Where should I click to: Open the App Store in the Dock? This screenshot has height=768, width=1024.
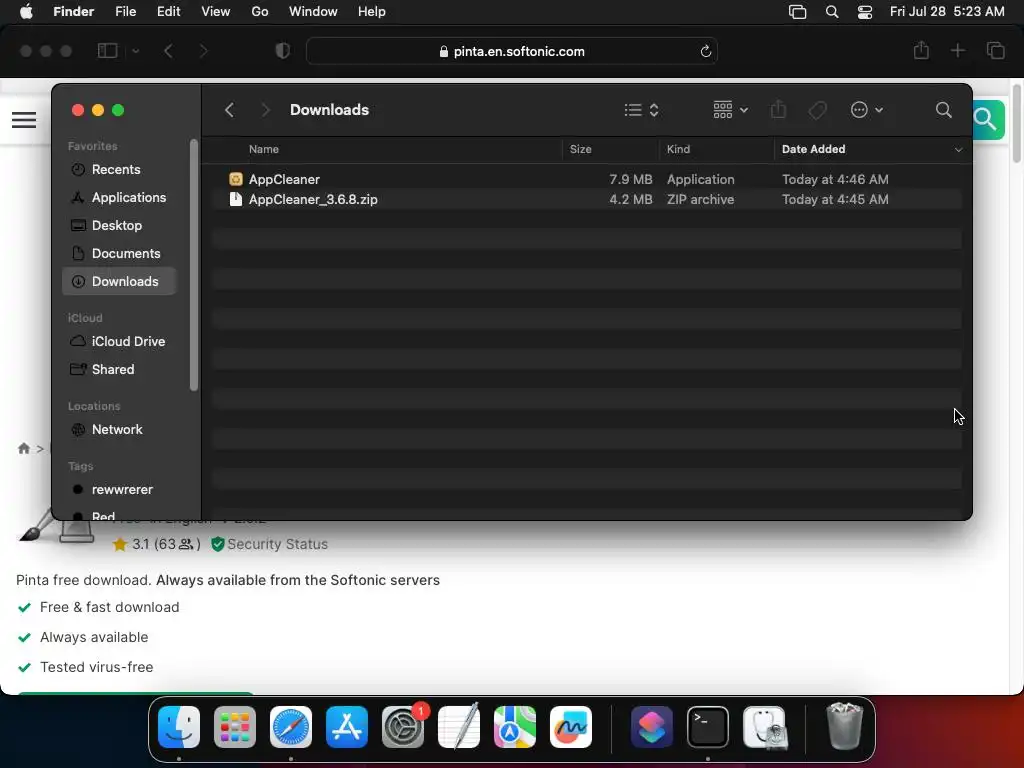coord(347,727)
